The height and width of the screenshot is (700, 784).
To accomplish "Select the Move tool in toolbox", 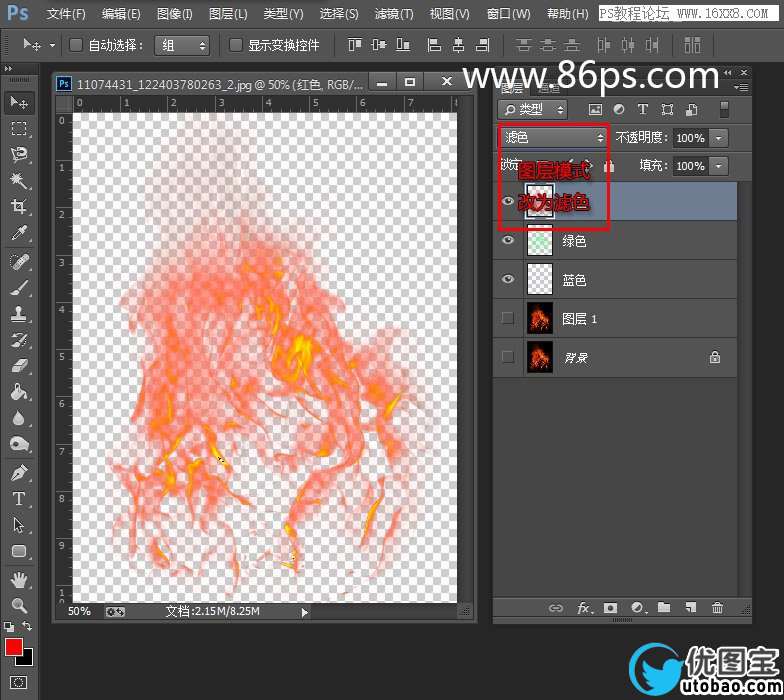I will pos(19,102).
